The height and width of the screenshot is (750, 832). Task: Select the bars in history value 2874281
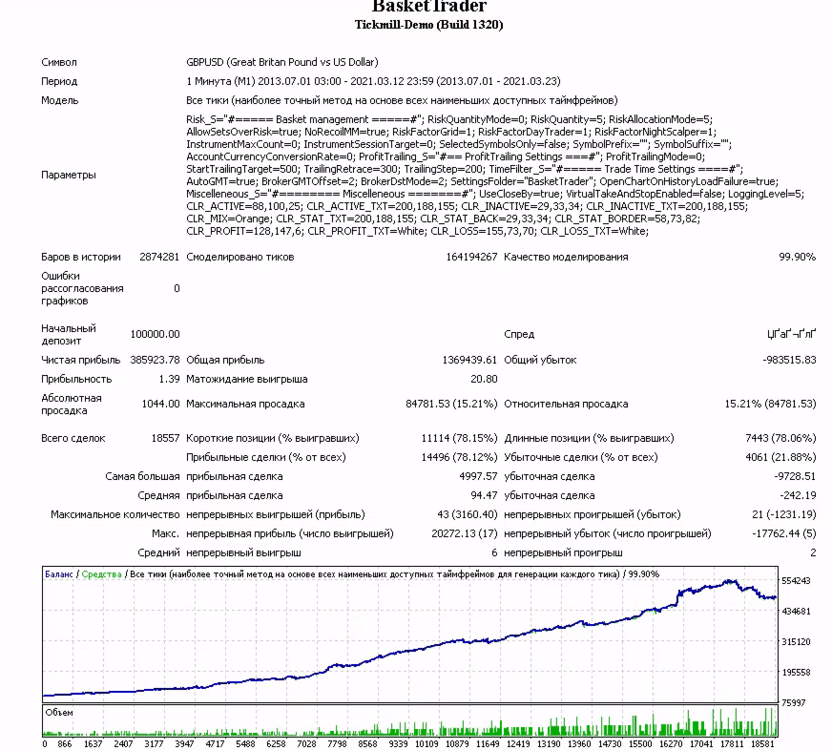coord(159,257)
